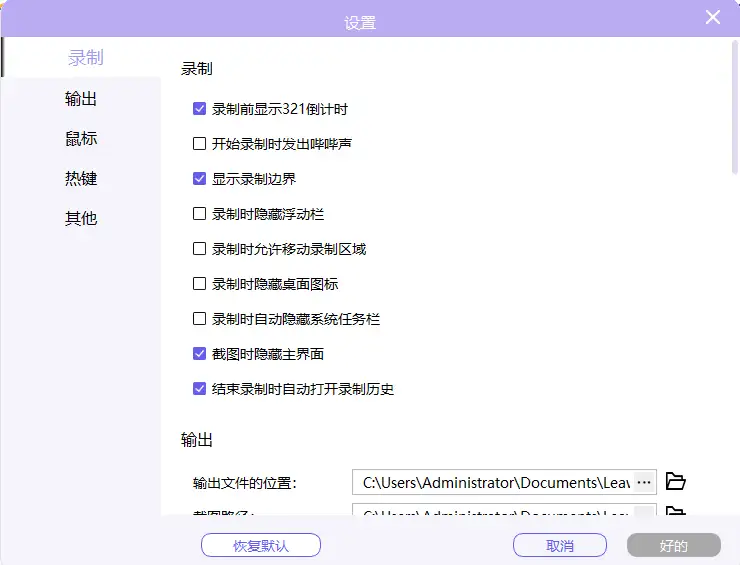
Task: Uncheck 显示录制边界 option
Action: pos(200,179)
